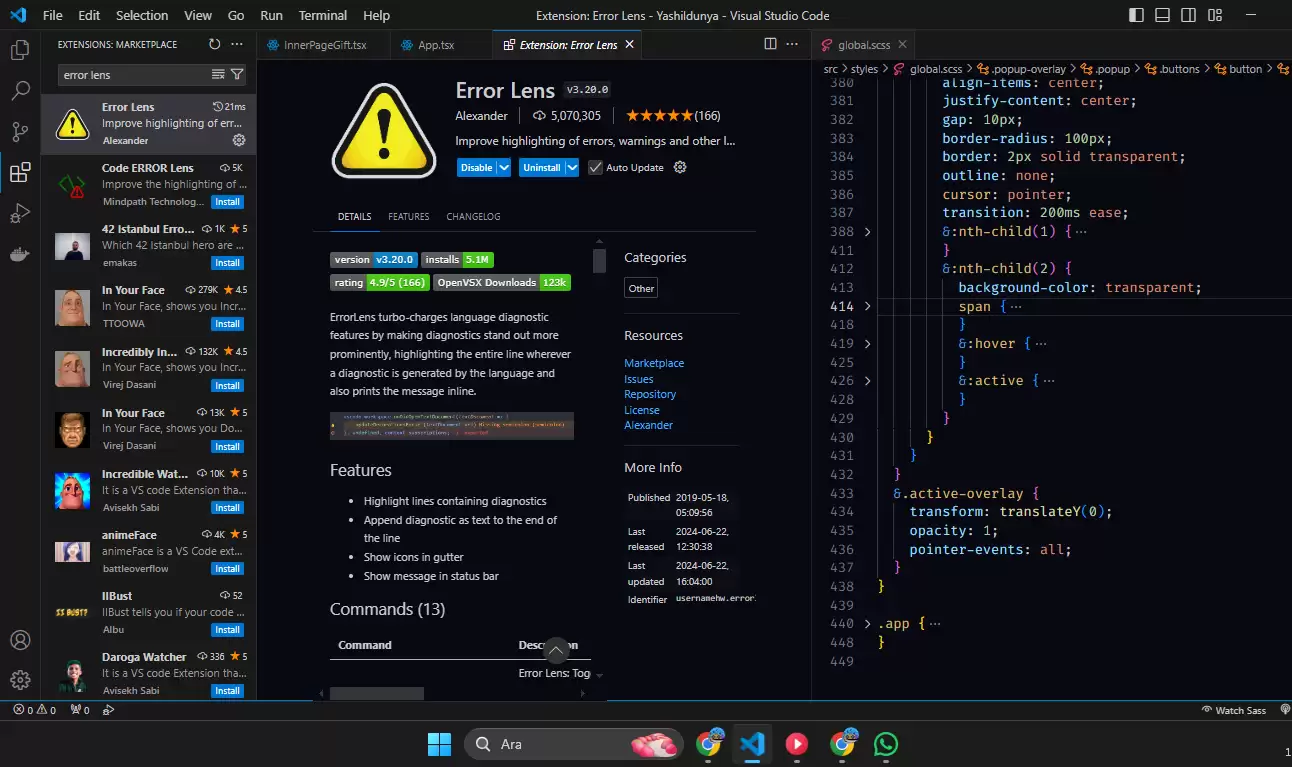Open the Repository resource link
The width and height of the screenshot is (1292, 767).
(x=650, y=394)
